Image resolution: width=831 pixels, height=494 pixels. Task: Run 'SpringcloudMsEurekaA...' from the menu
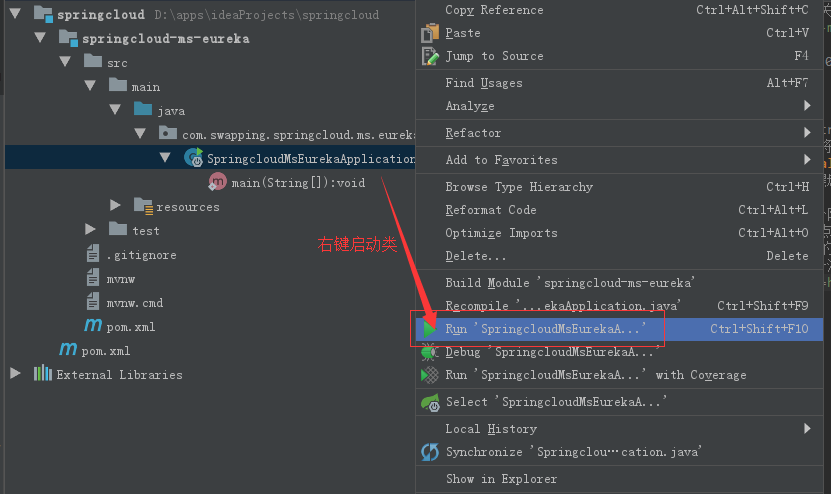[619, 329]
